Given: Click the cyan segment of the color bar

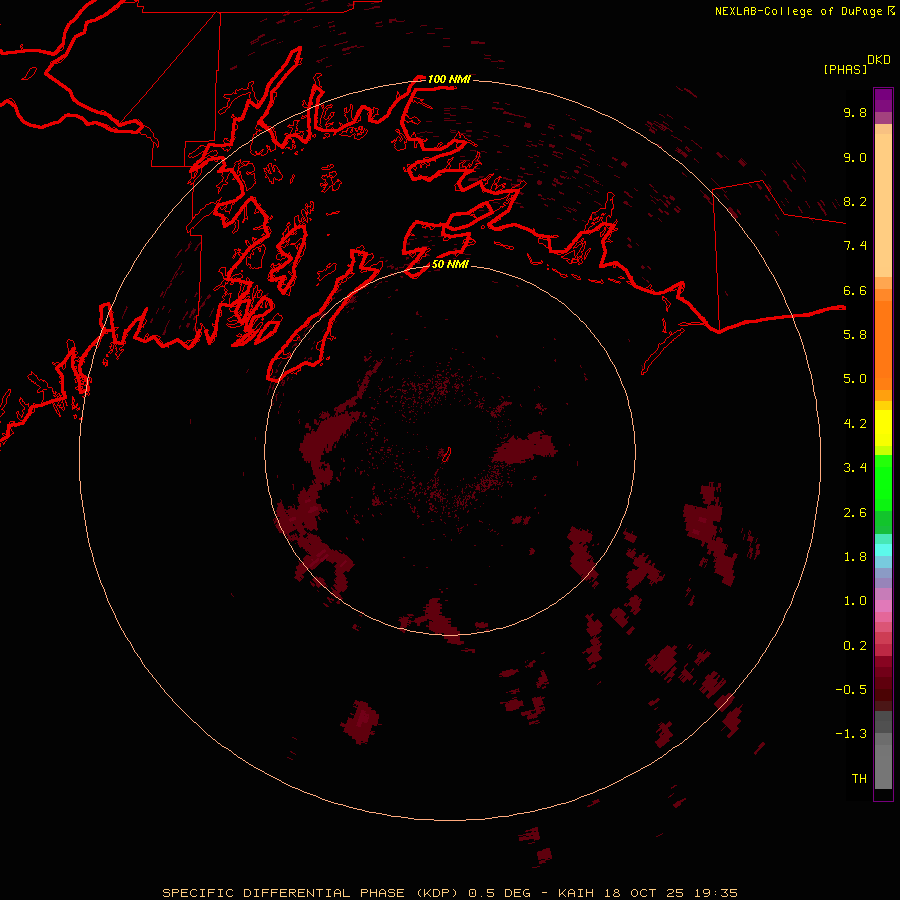Looking at the screenshot, I should click(883, 550).
